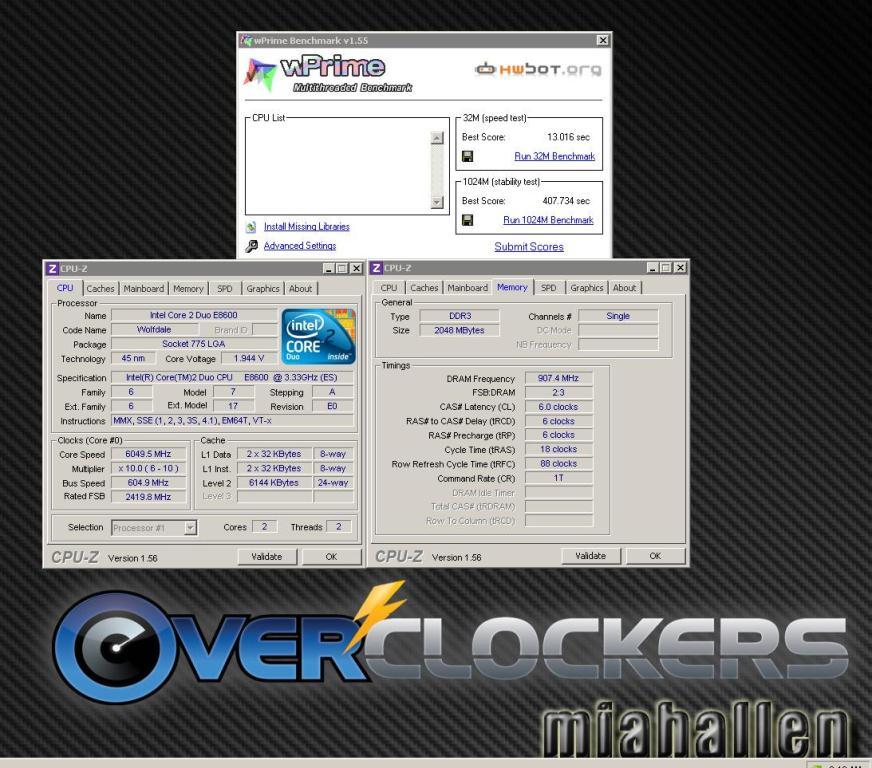Click the Intel Core 2 Duo badge

point(319,336)
